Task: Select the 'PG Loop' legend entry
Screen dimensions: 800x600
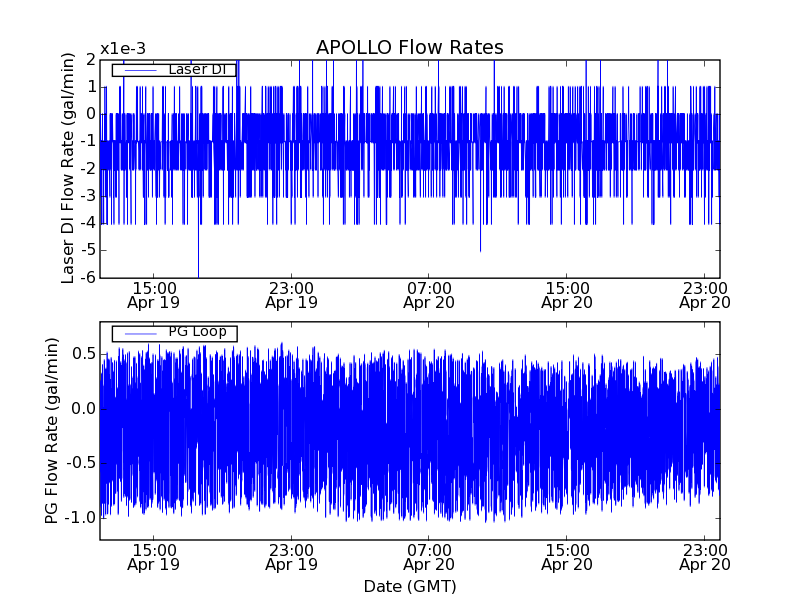Action: tap(174, 333)
